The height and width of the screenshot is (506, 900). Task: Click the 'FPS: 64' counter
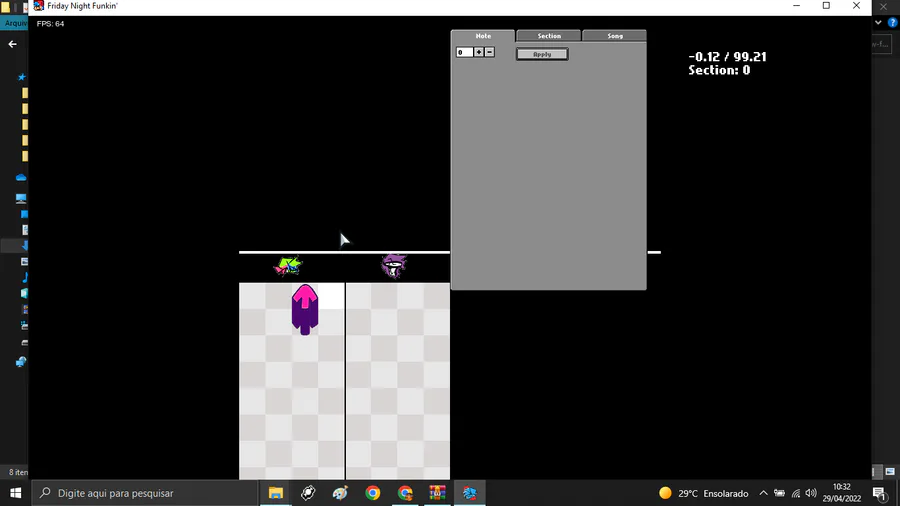coord(51,24)
